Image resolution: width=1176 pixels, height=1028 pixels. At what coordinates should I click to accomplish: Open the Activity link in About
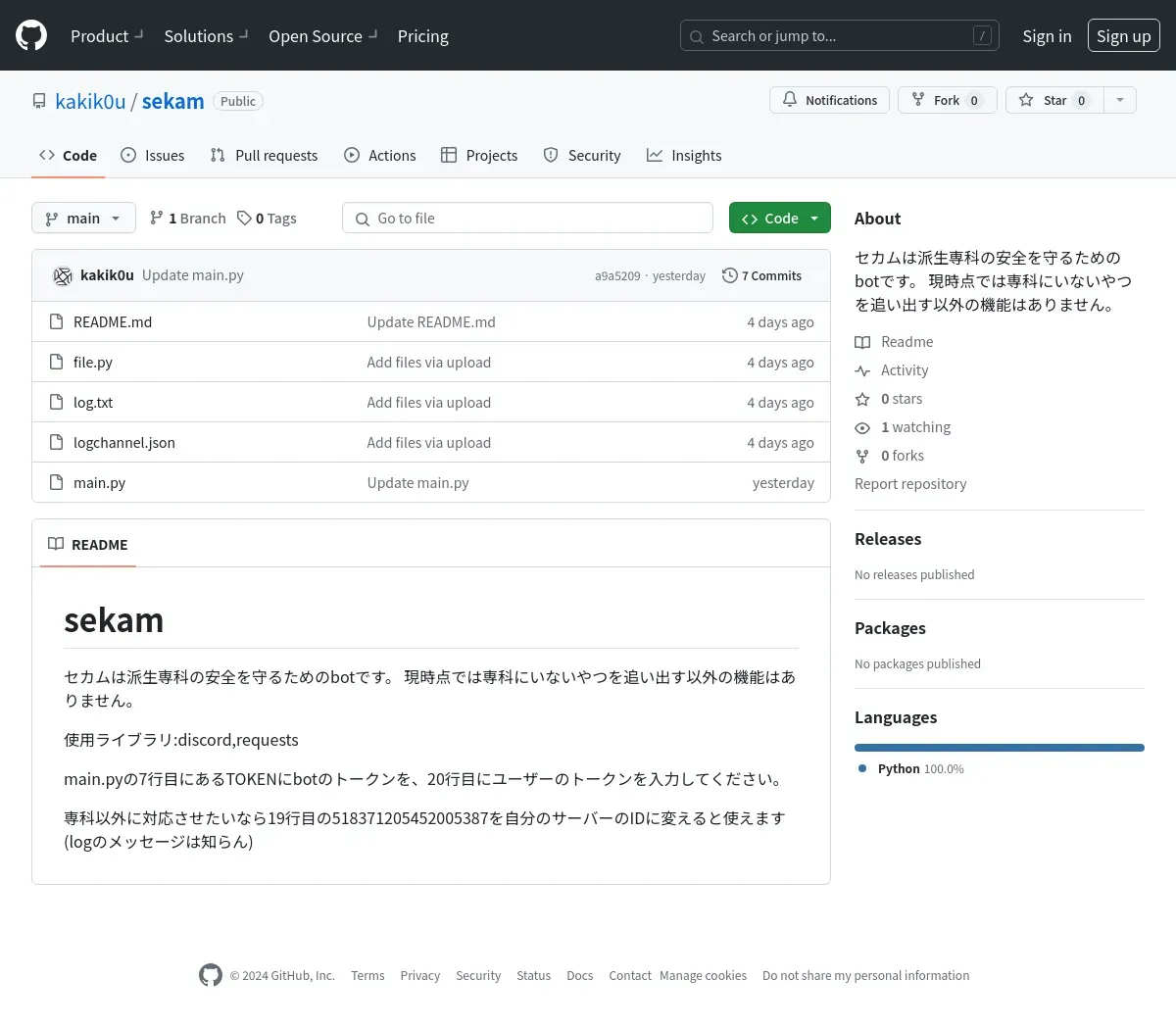click(892, 370)
